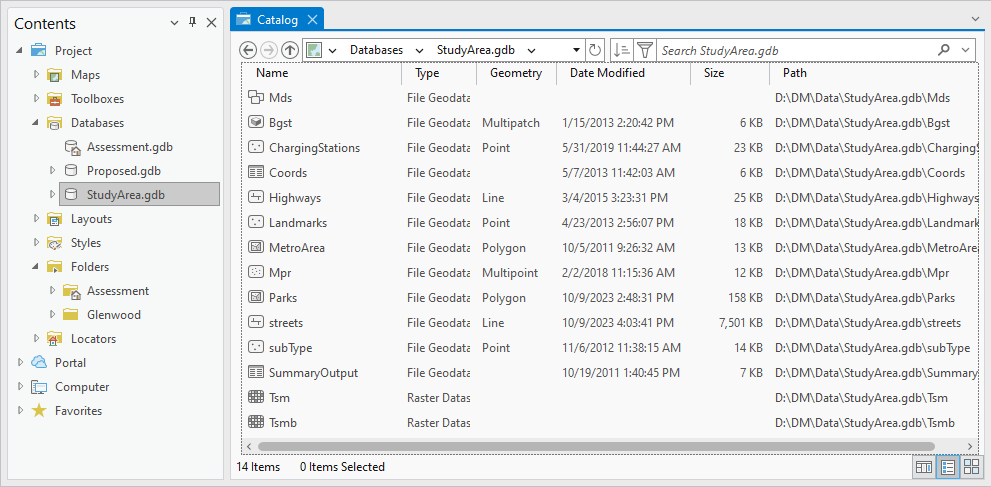Refresh the catalog location
This screenshot has height=487, width=991.
click(595, 50)
